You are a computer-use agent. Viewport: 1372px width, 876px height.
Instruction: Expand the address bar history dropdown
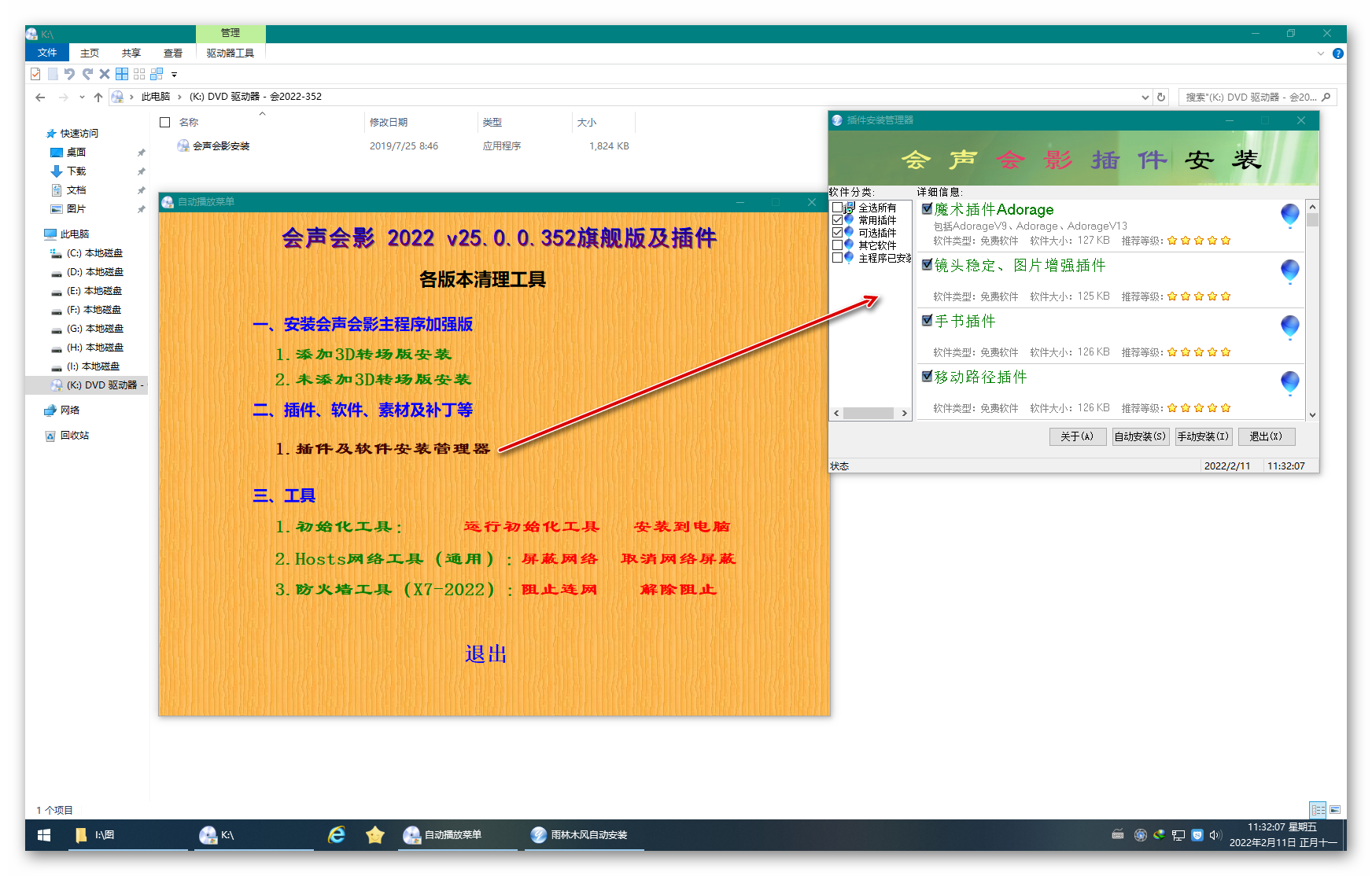pos(1145,98)
